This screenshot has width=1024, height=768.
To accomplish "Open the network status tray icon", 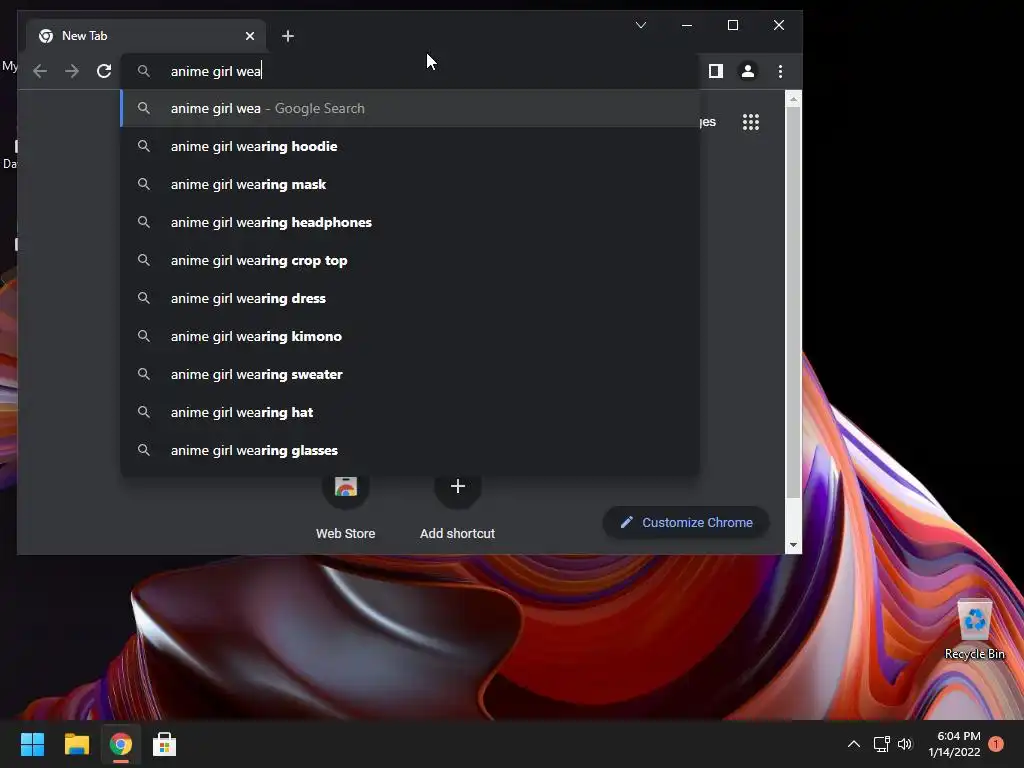I will (882, 744).
